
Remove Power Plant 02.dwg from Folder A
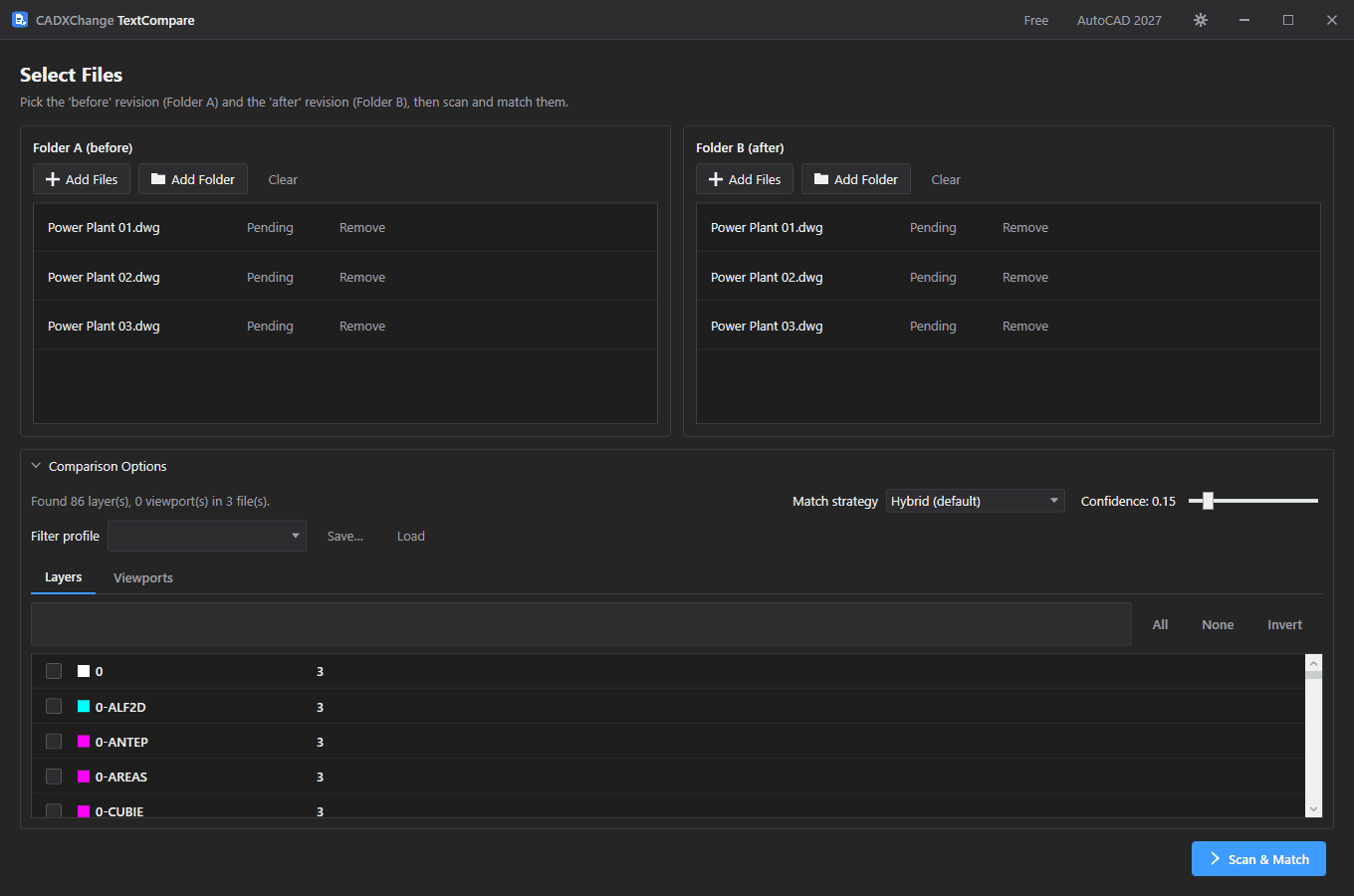(x=362, y=278)
